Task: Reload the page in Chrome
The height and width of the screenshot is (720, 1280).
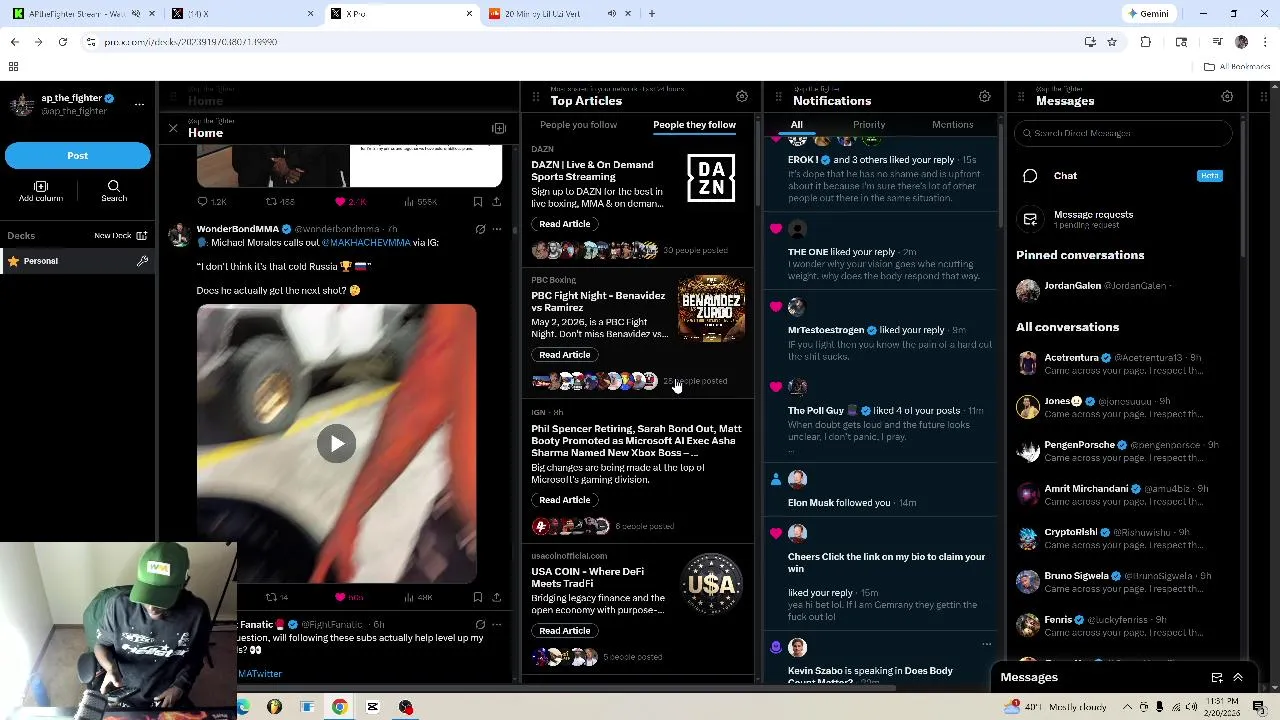Action: pos(62,42)
